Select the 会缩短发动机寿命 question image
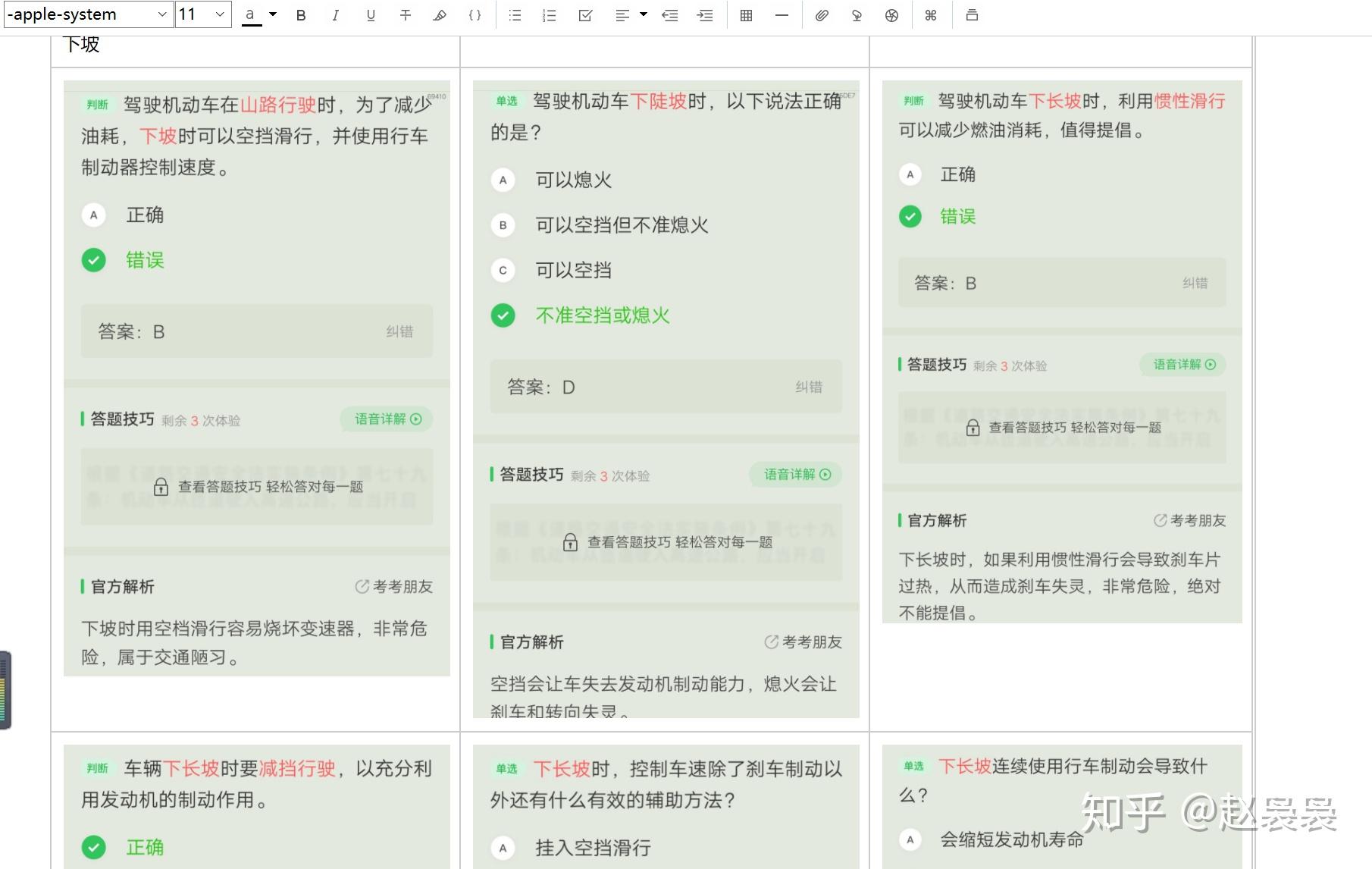Image resolution: width=1372 pixels, height=869 pixels. [x=1062, y=807]
